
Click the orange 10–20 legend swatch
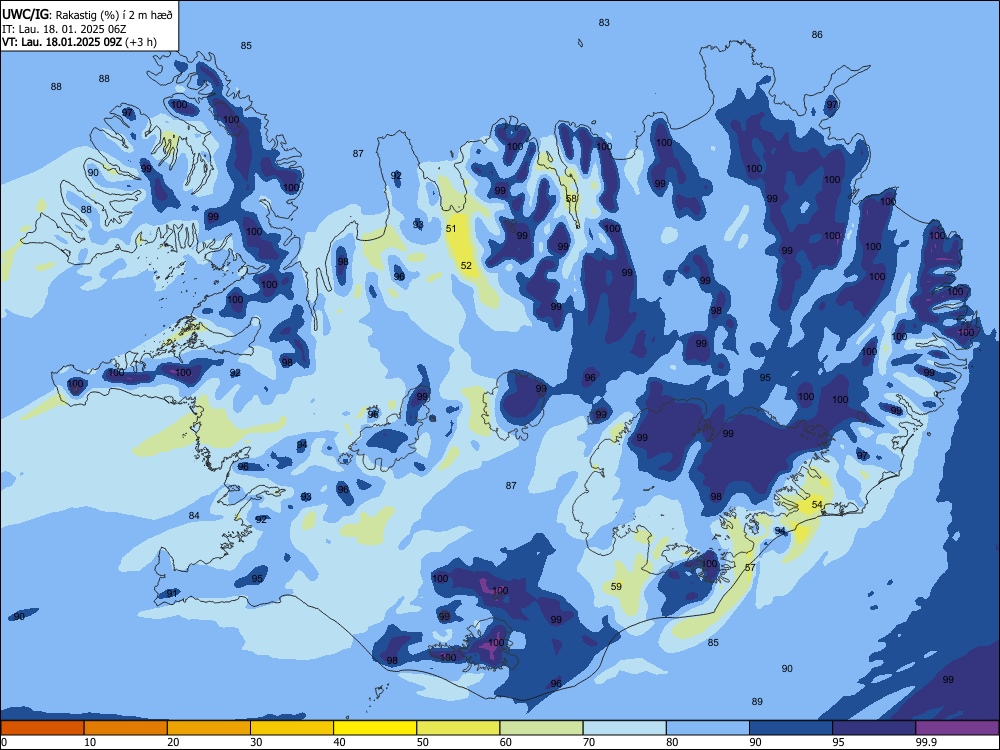126,728
